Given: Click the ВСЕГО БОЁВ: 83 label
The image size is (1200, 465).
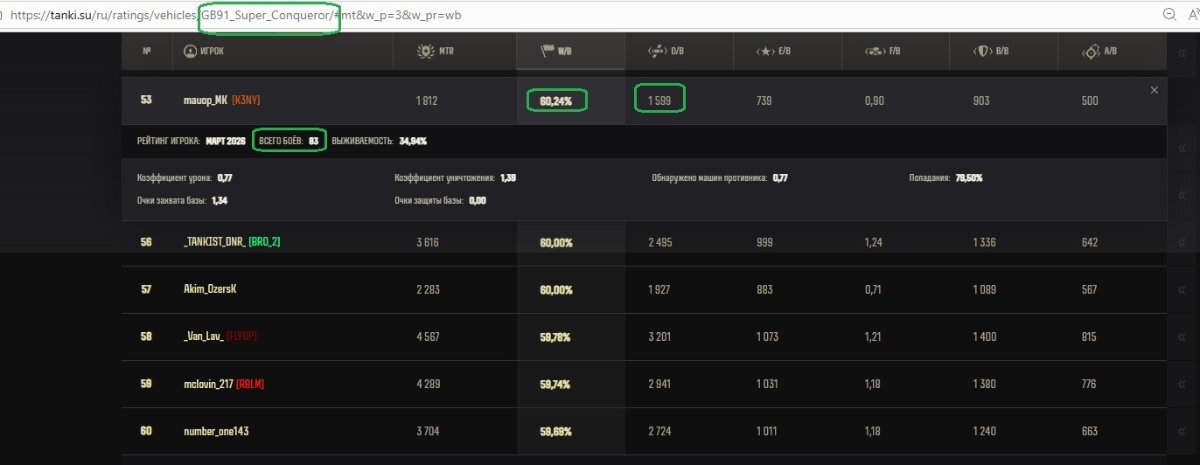Looking at the screenshot, I should coord(289,141).
